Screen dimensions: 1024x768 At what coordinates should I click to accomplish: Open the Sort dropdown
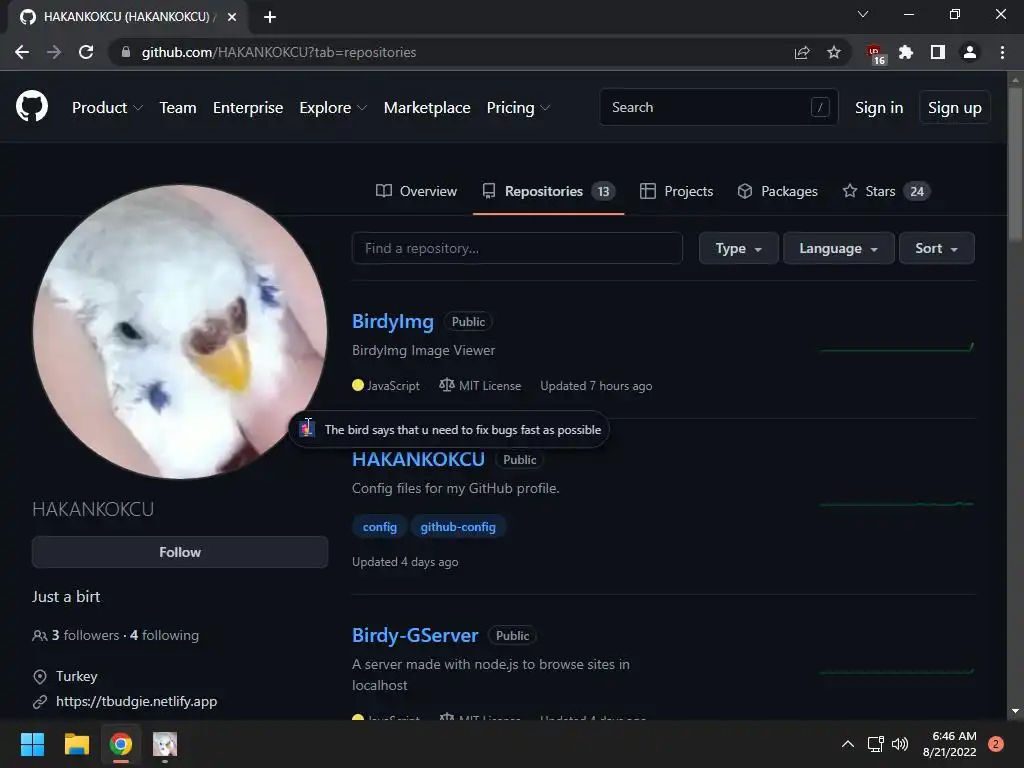936,248
